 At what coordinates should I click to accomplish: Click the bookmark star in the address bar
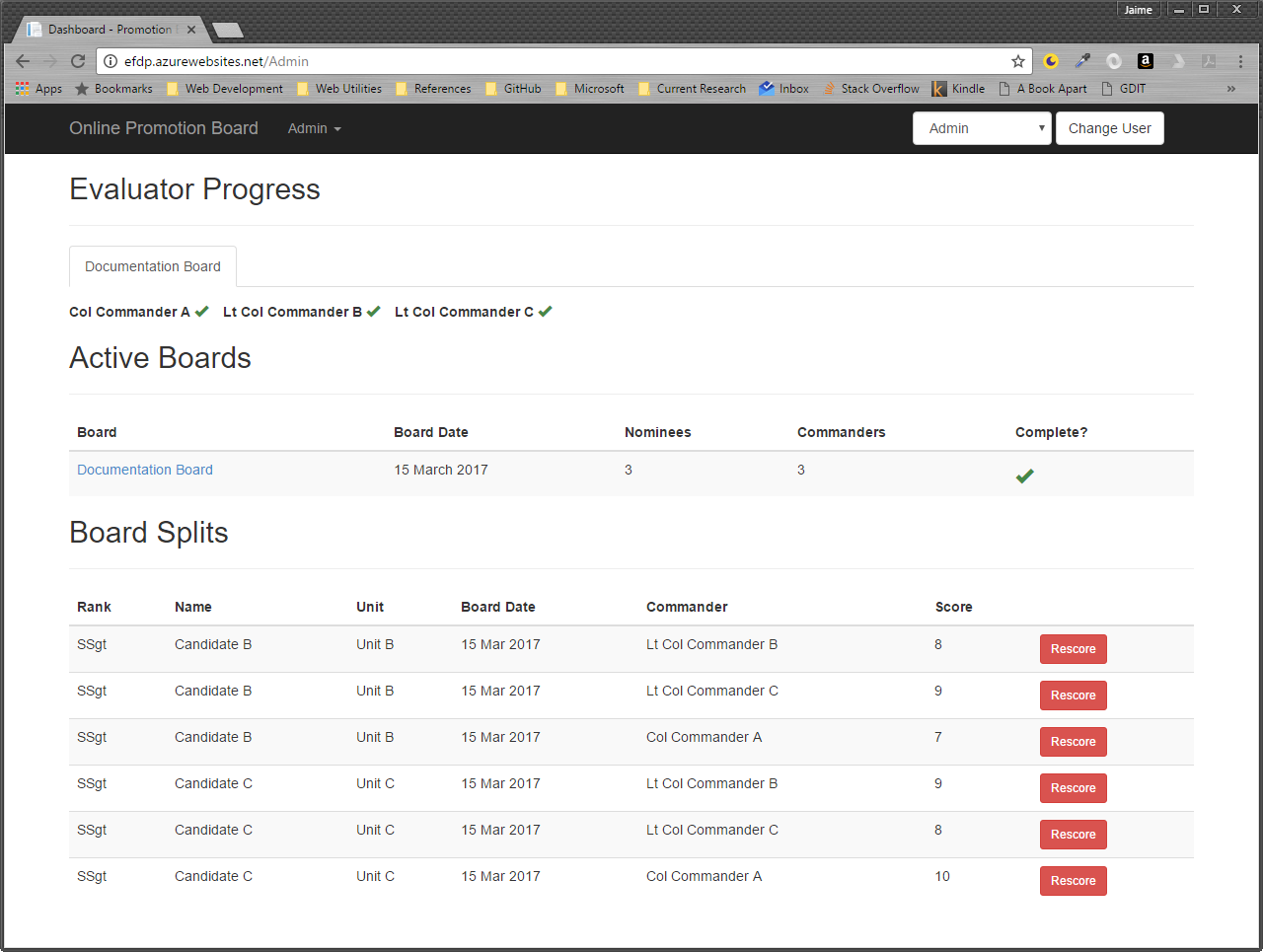pos(1018,61)
